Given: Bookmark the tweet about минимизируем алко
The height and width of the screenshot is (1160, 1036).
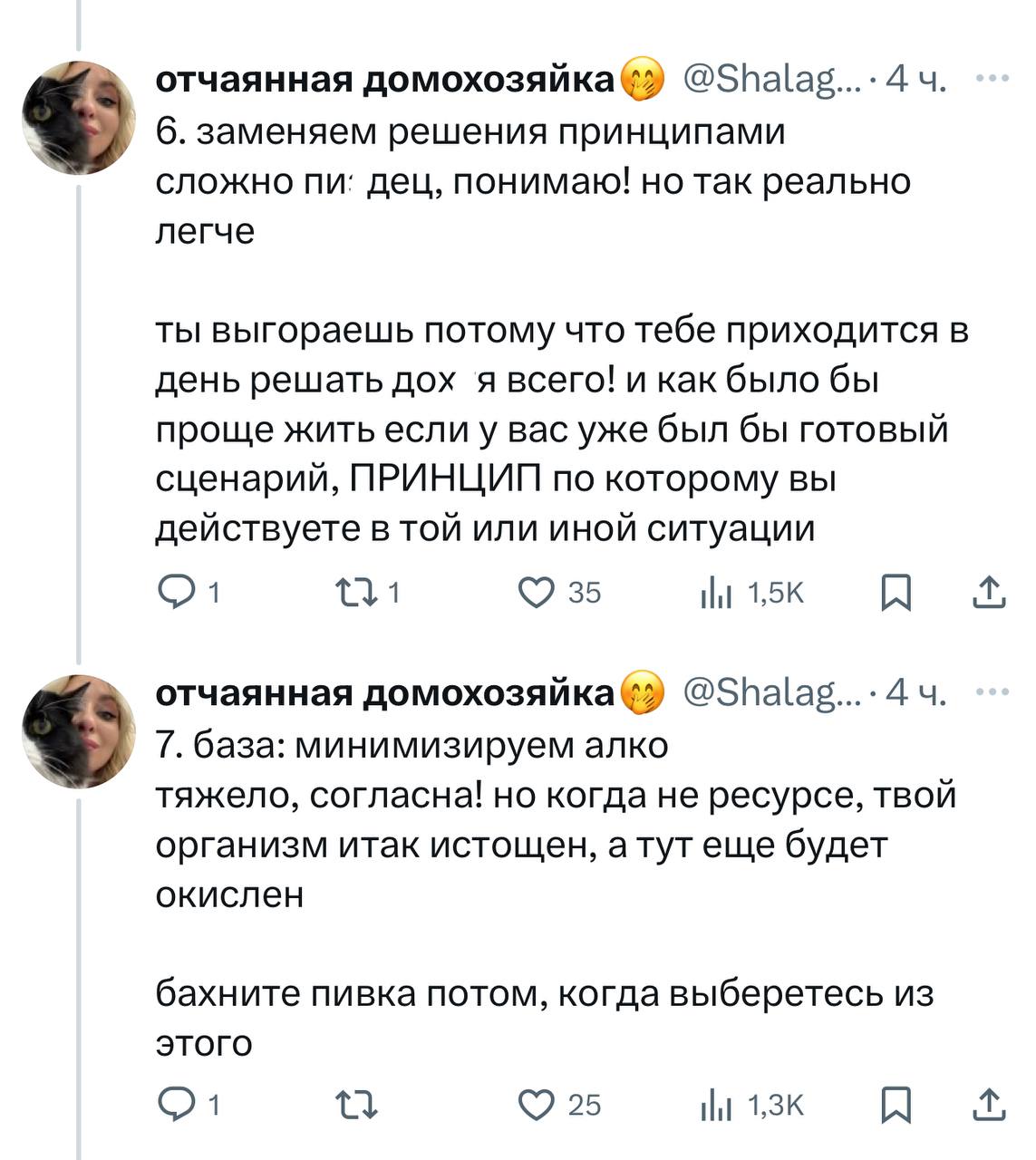Looking at the screenshot, I should click(x=896, y=1104).
